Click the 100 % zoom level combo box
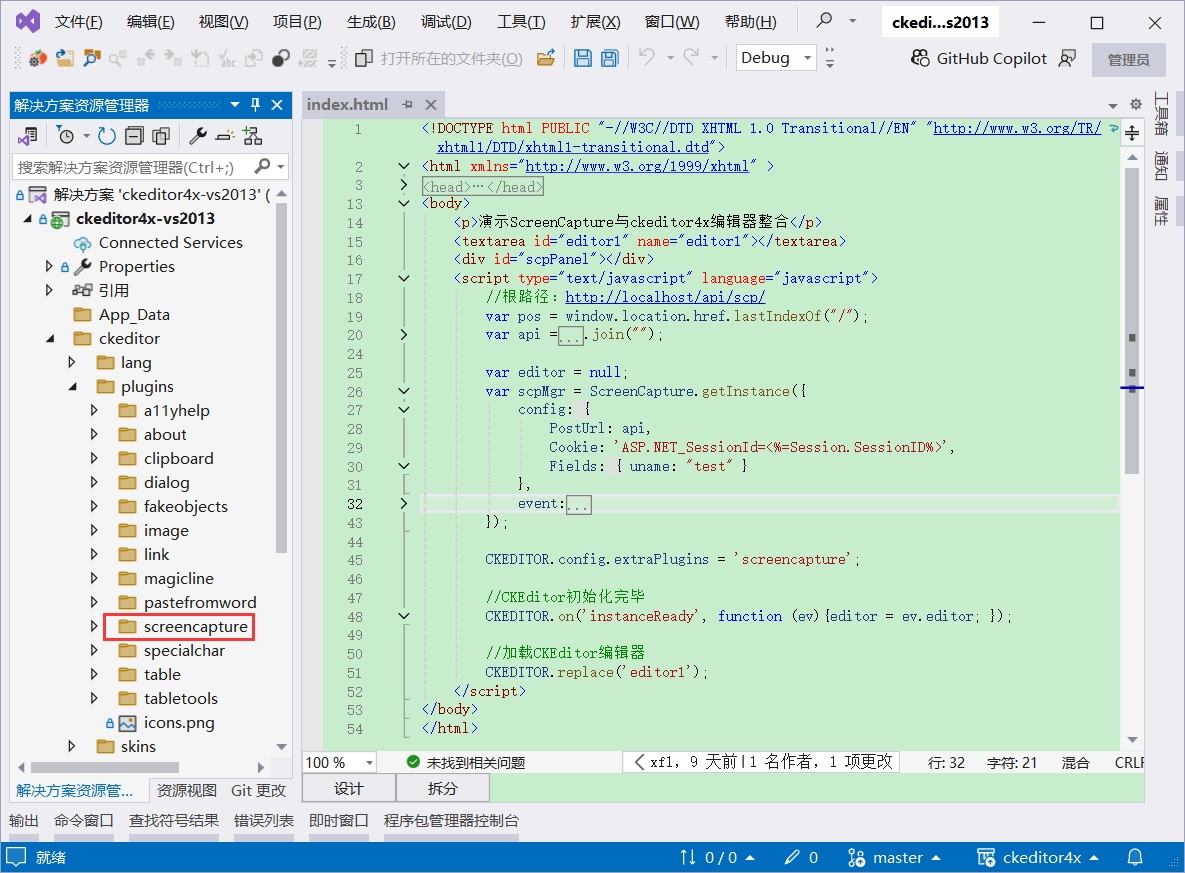Screen dimensions: 1185x873 [x=339, y=762]
